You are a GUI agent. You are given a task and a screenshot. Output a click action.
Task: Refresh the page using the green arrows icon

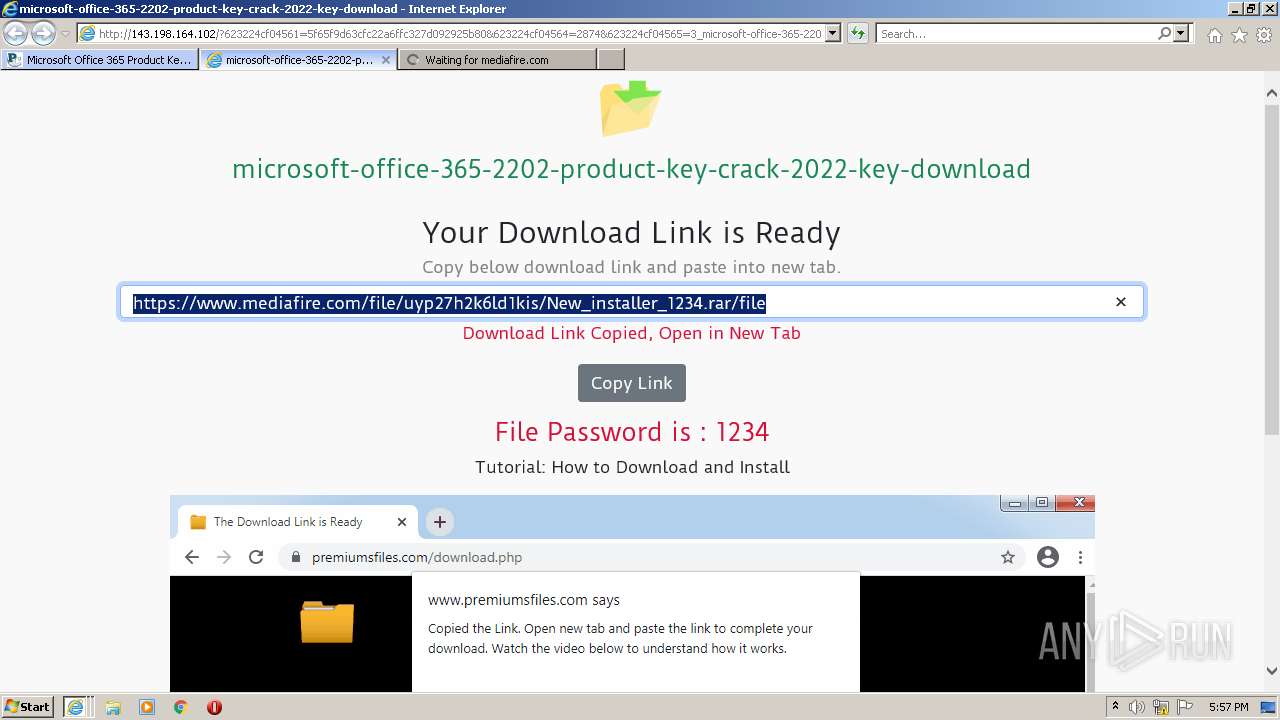(858, 33)
